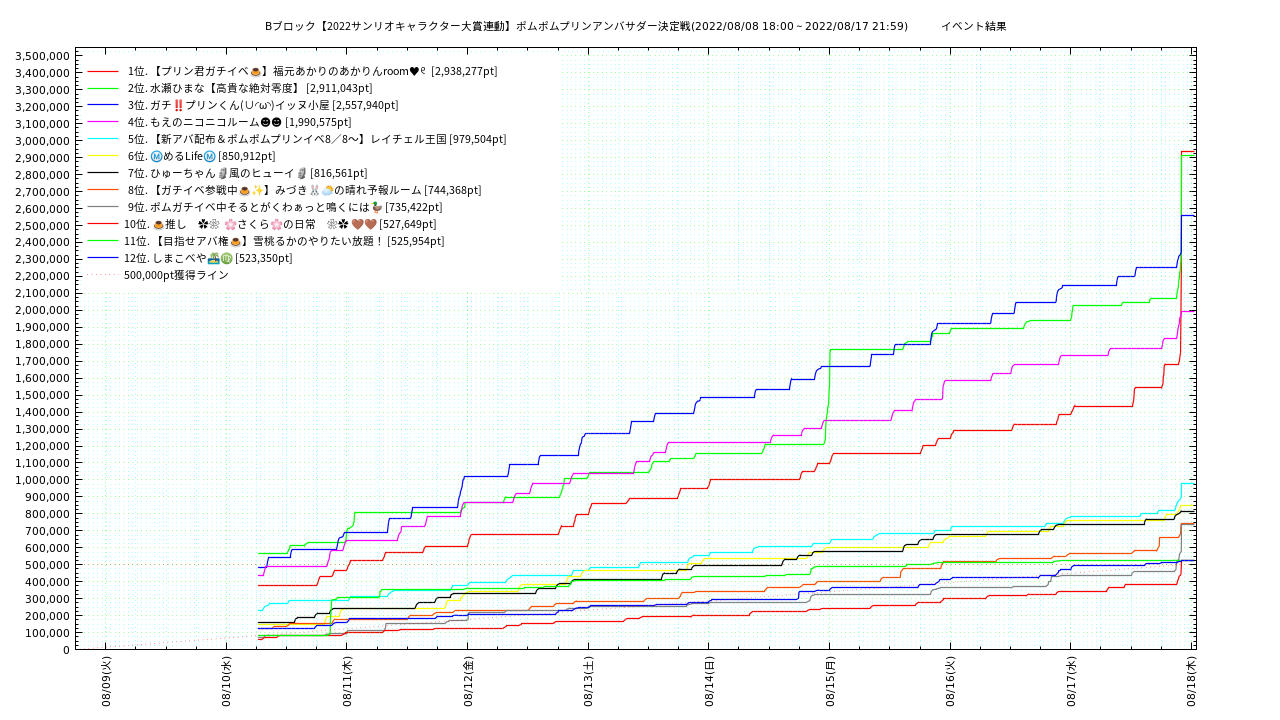The image size is (1280, 720).
Task: Click green line swatch beside 2位 水瀬ひまな
Action: tap(103, 88)
